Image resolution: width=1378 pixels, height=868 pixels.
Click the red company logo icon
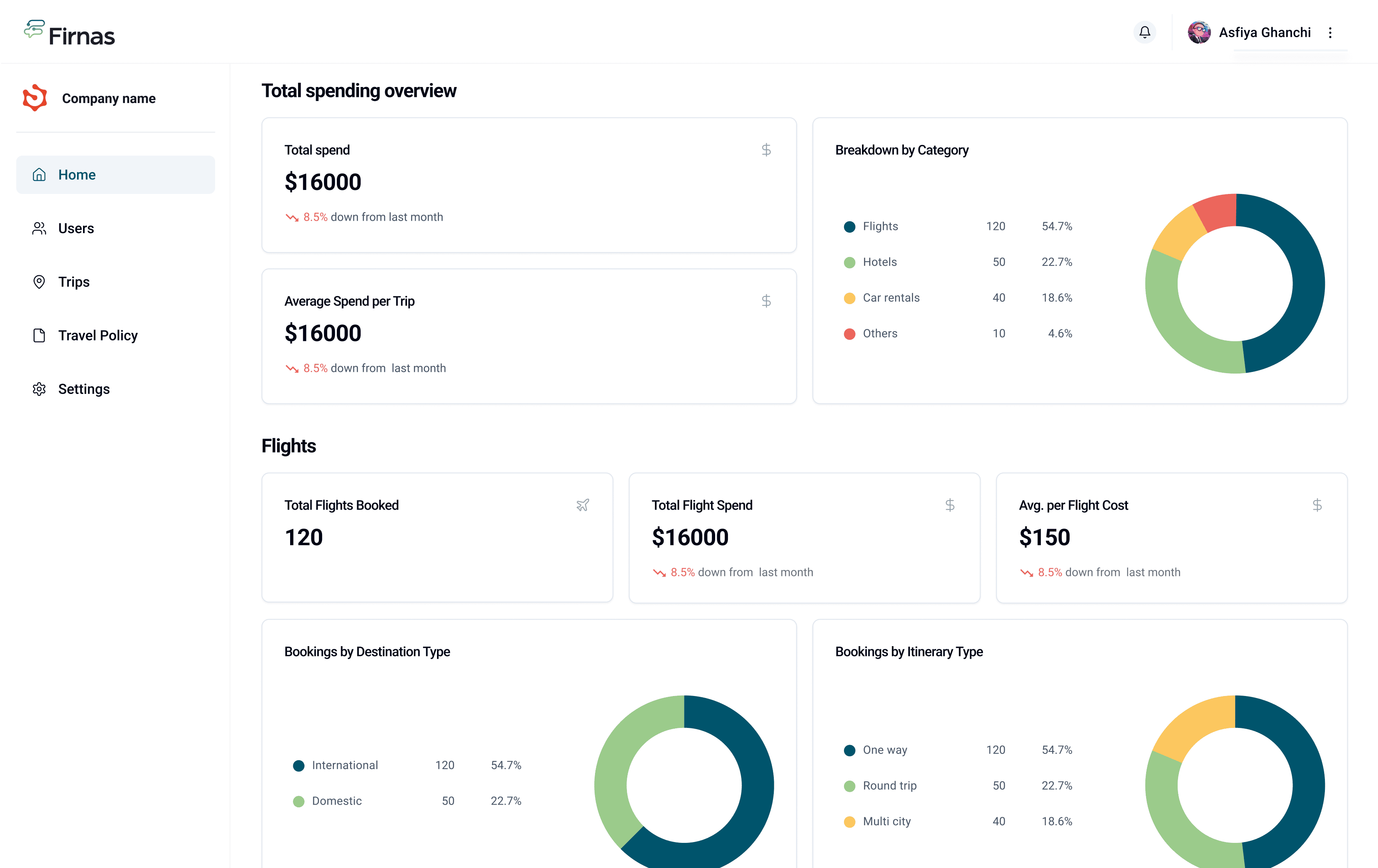pos(35,98)
